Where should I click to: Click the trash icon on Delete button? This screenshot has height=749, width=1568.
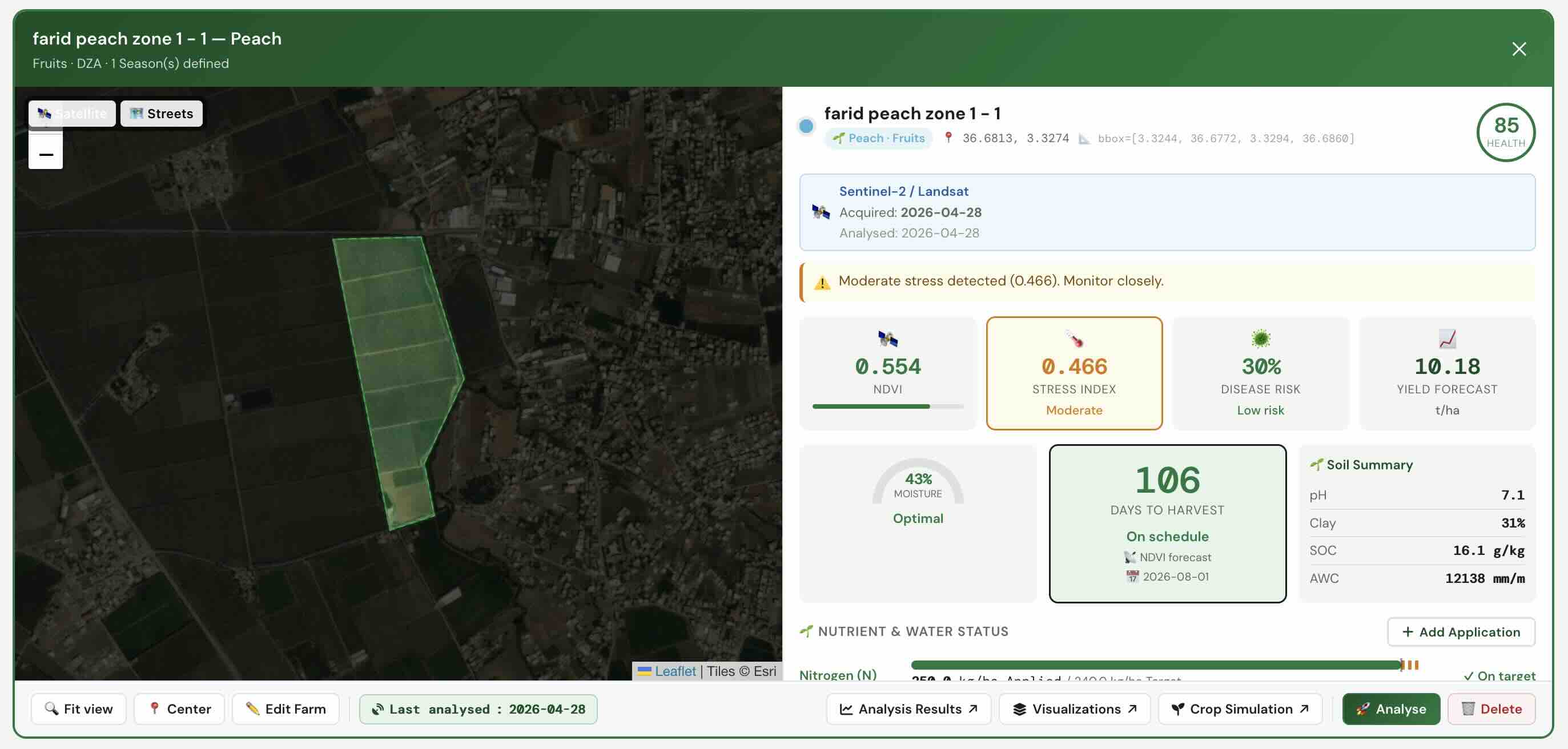[x=1468, y=709]
